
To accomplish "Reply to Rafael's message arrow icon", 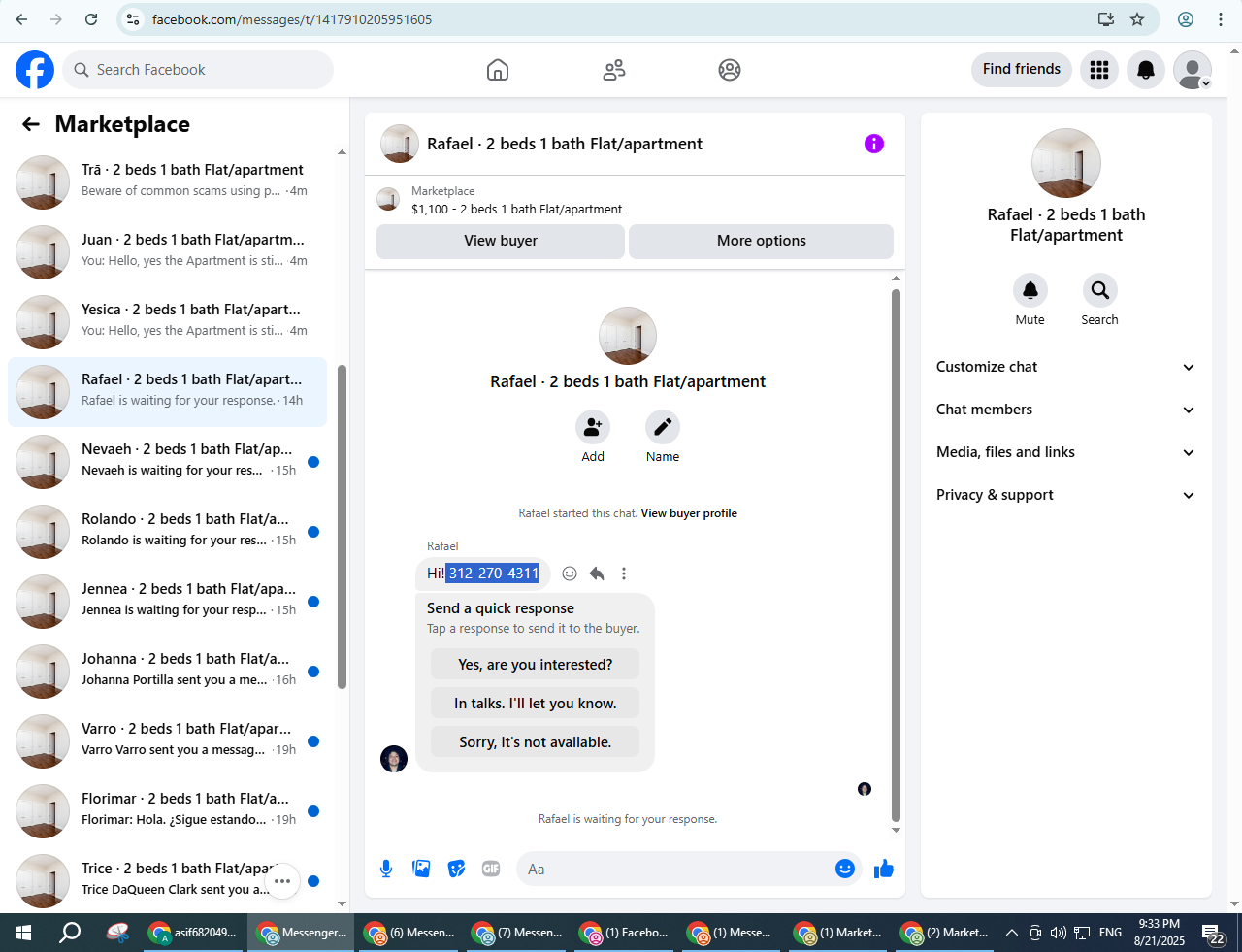I will click(x=597, y=574).
